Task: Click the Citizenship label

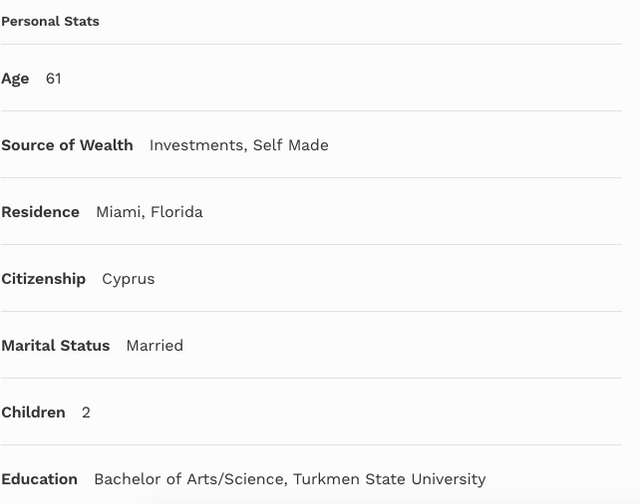Action: coord(43,279)
